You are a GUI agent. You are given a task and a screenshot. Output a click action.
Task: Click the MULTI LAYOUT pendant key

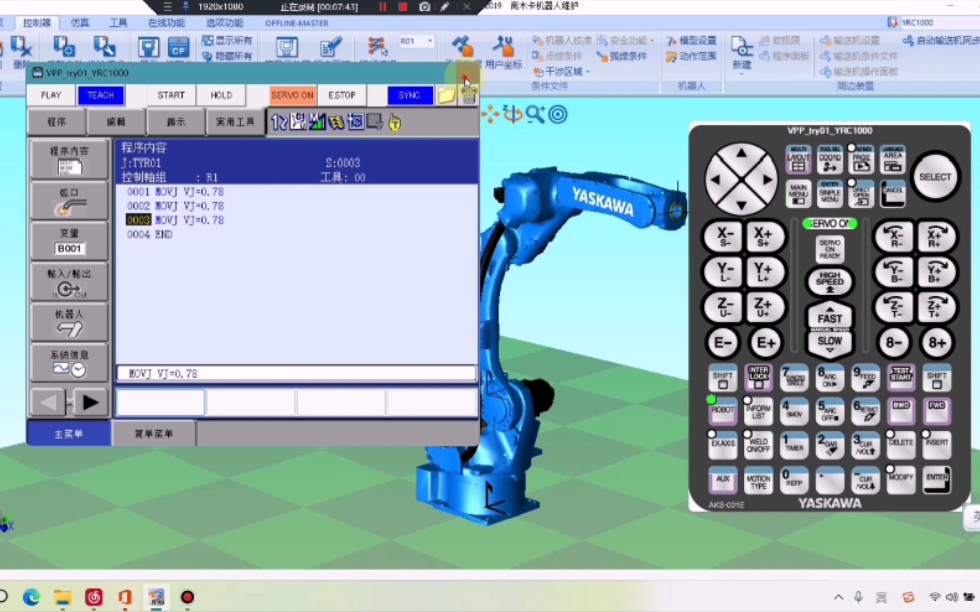pos(798,160)
